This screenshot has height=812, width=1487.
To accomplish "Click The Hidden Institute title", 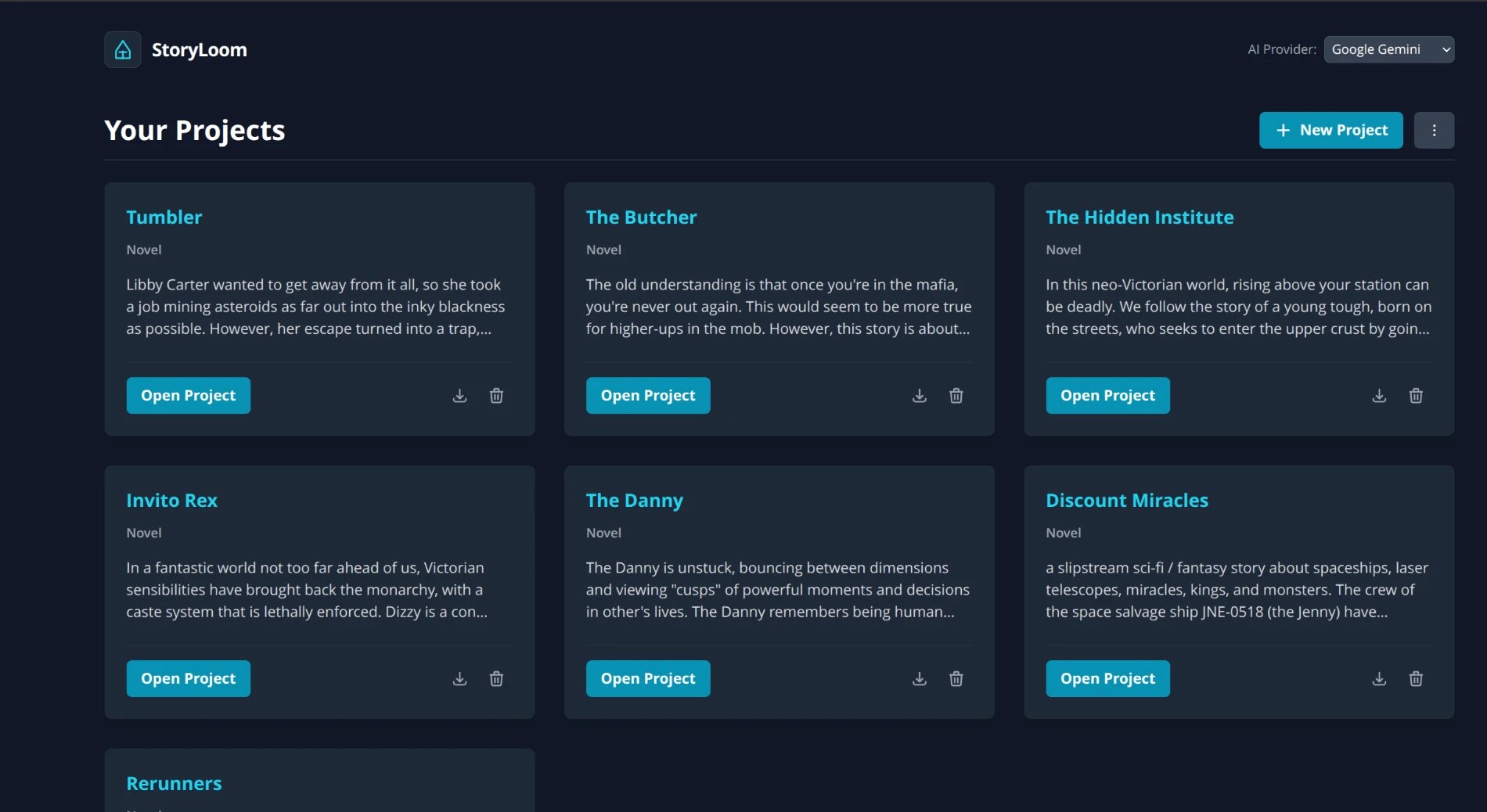I will [x=1140, y=217].
